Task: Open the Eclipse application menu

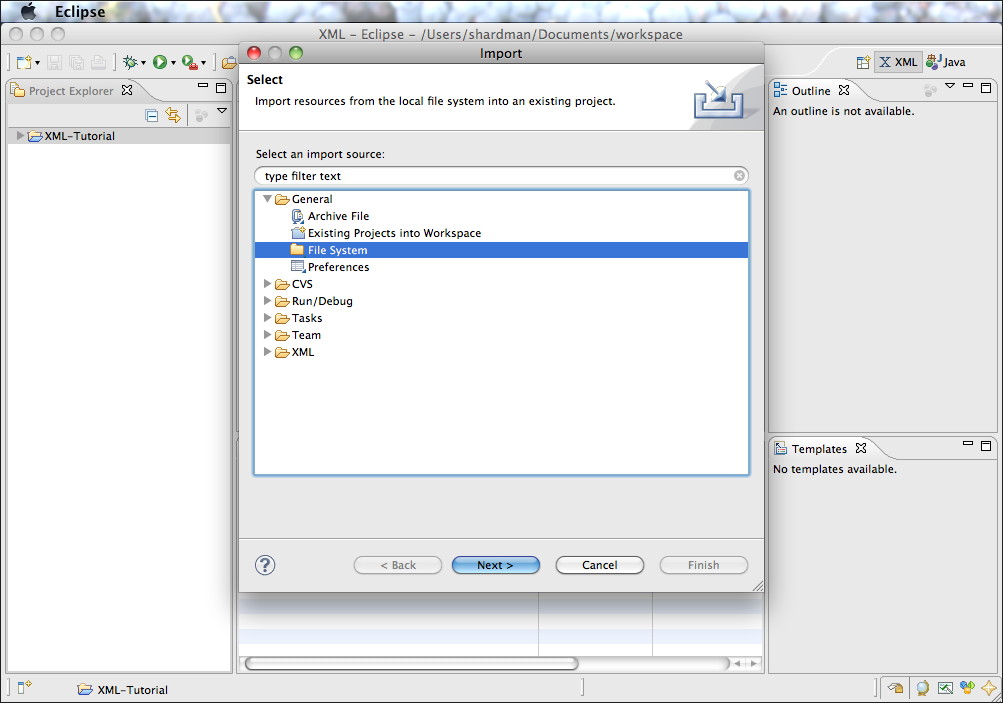Action: coord(80,12)
